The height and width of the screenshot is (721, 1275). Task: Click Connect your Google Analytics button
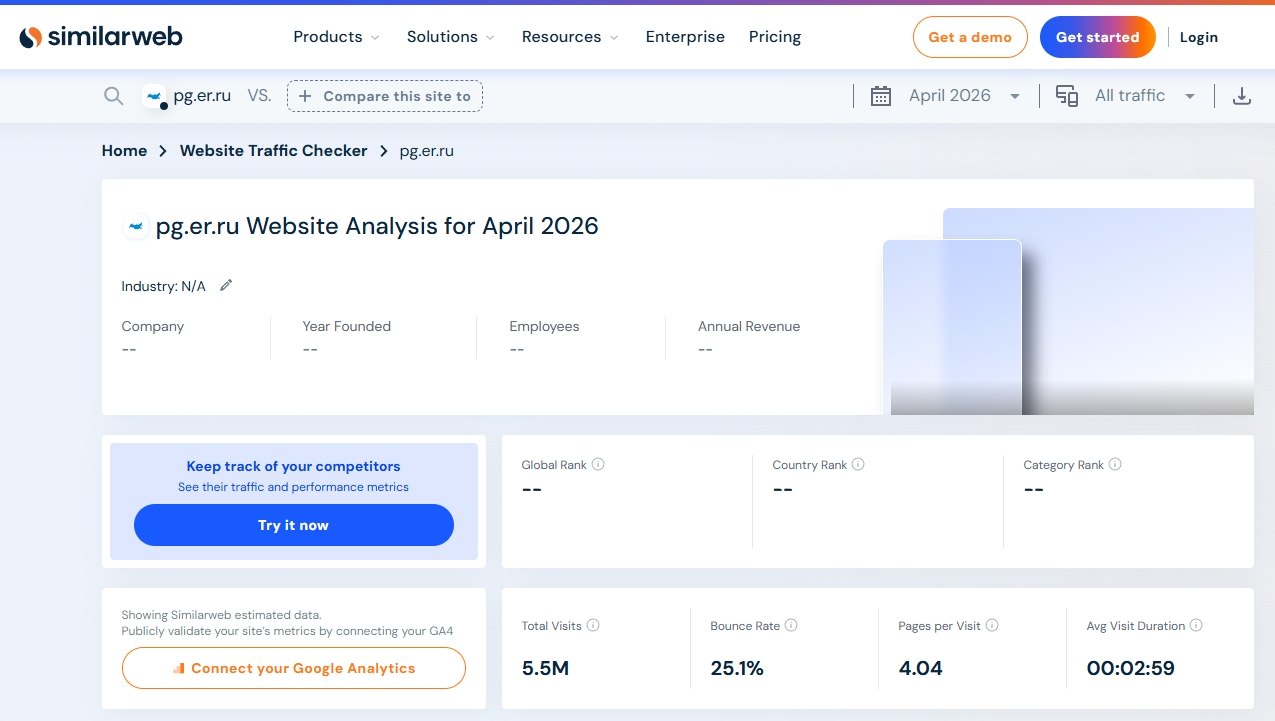coord(294,668)
